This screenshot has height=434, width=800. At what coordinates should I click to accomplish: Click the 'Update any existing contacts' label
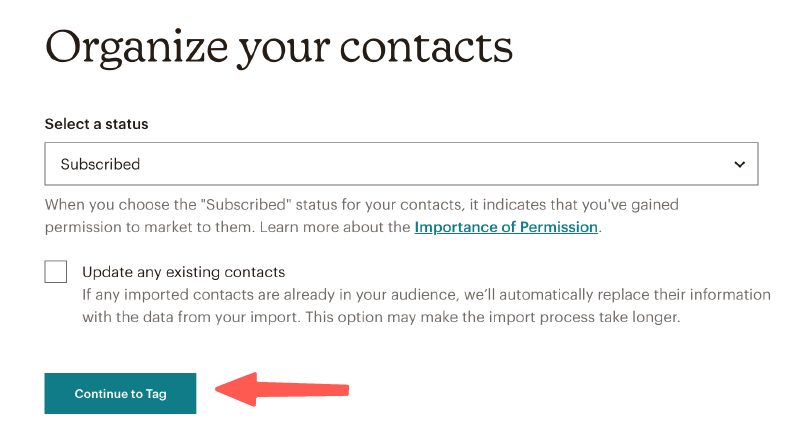click(x=184, y=272)
